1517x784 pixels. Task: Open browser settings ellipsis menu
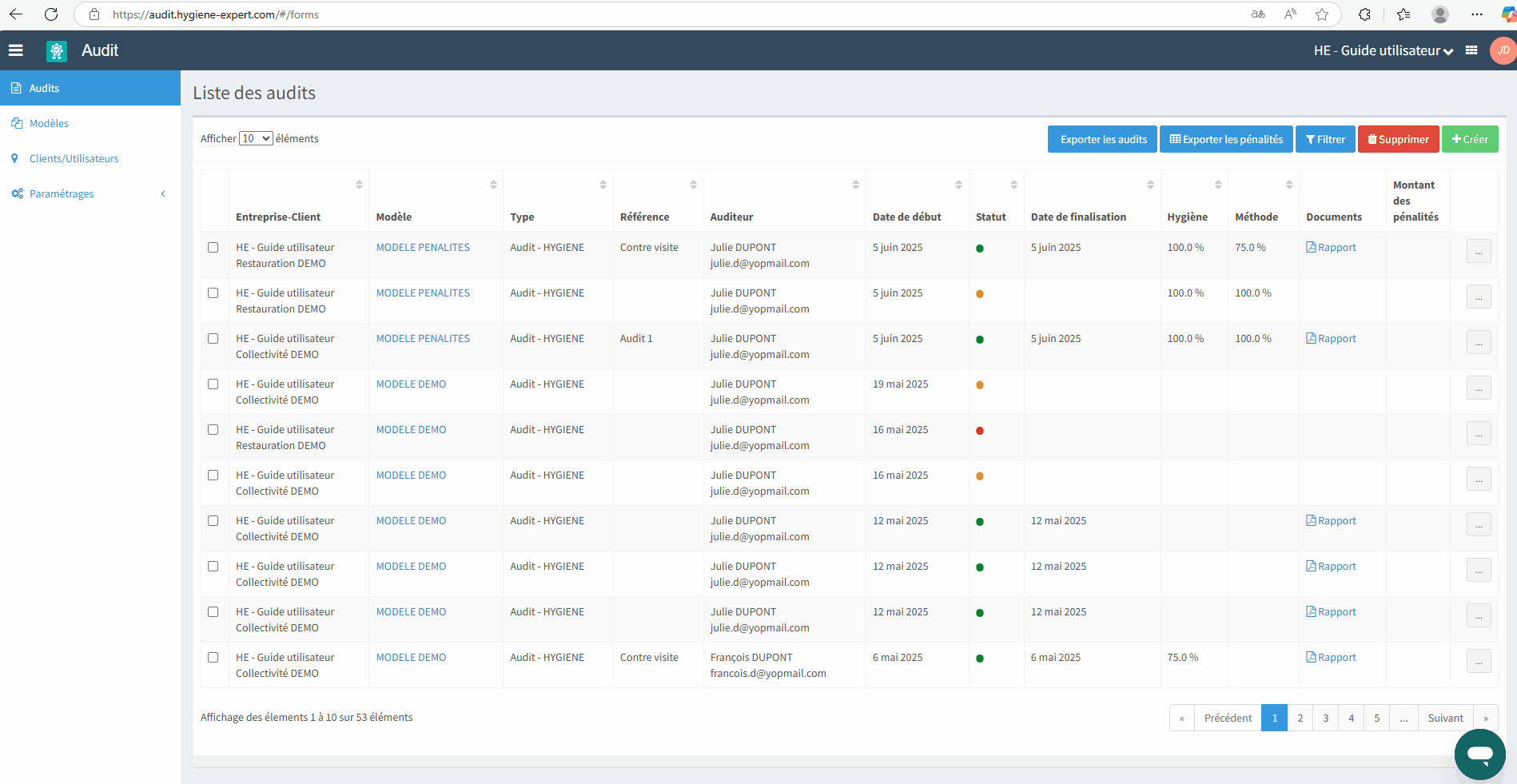click(1477, 14)
